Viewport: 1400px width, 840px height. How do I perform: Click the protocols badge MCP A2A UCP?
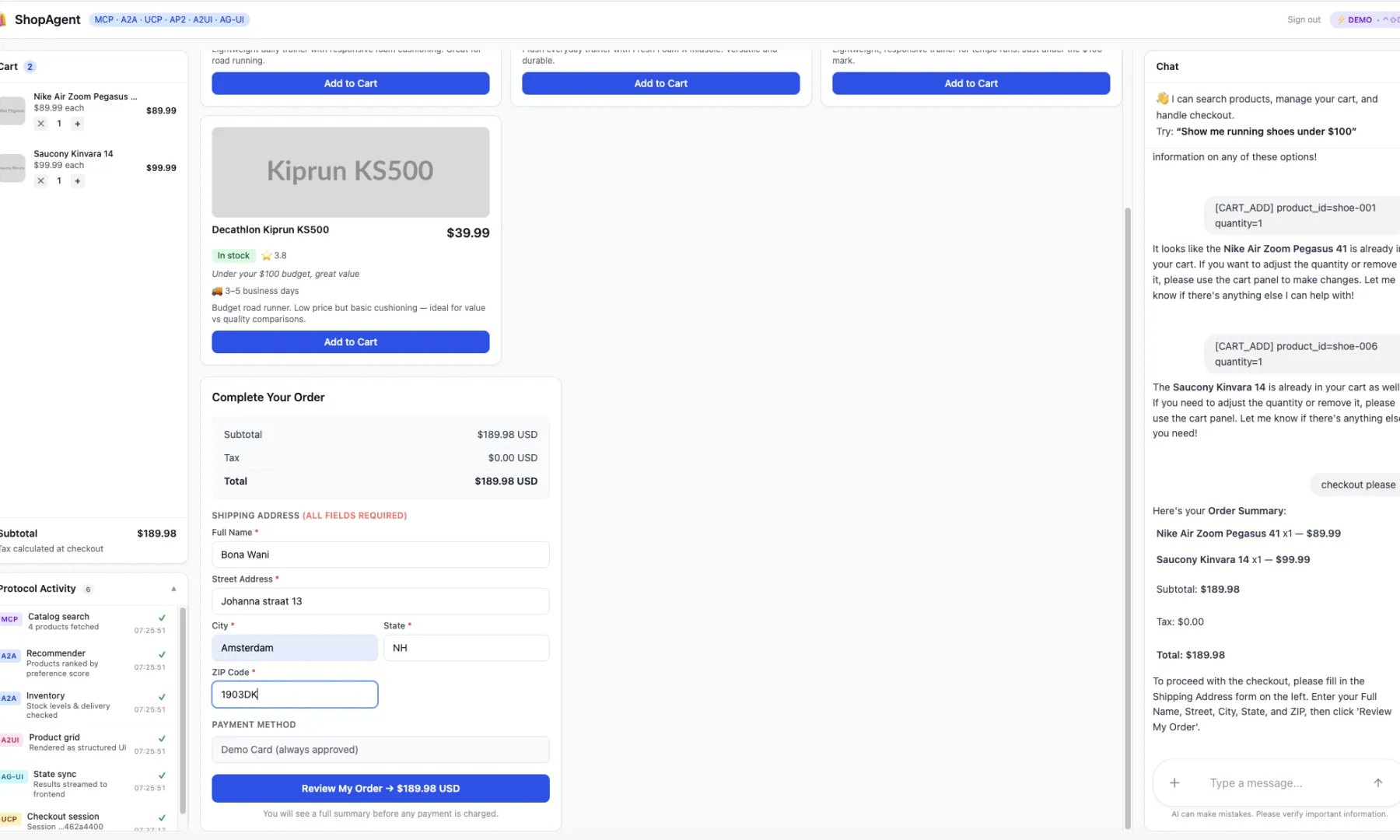pos(170,19)
